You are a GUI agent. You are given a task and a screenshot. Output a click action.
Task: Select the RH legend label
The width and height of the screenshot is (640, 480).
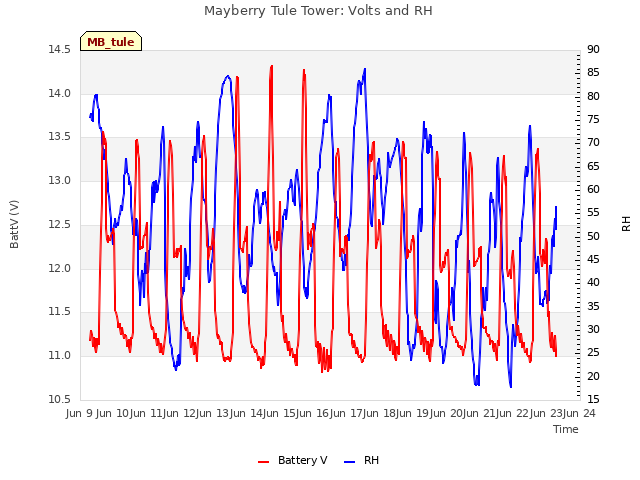[371, 460]
